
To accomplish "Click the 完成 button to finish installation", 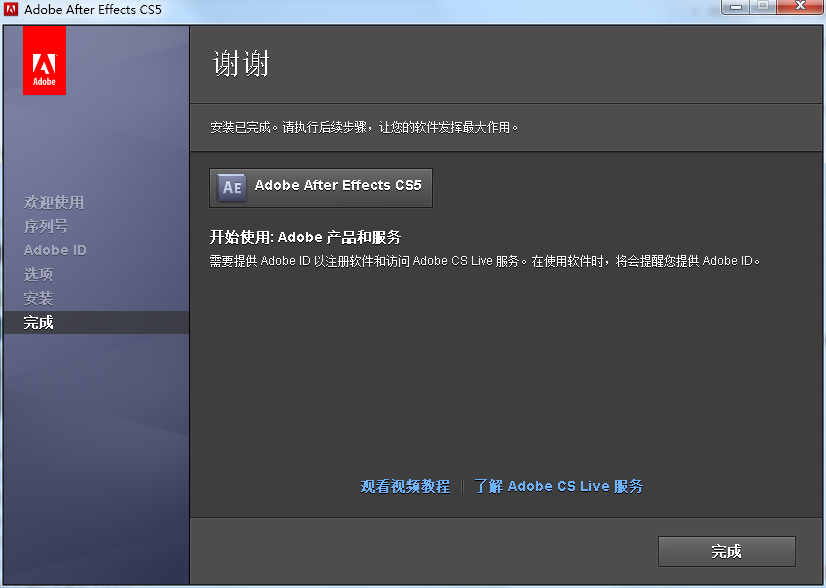I will point(726,551).
